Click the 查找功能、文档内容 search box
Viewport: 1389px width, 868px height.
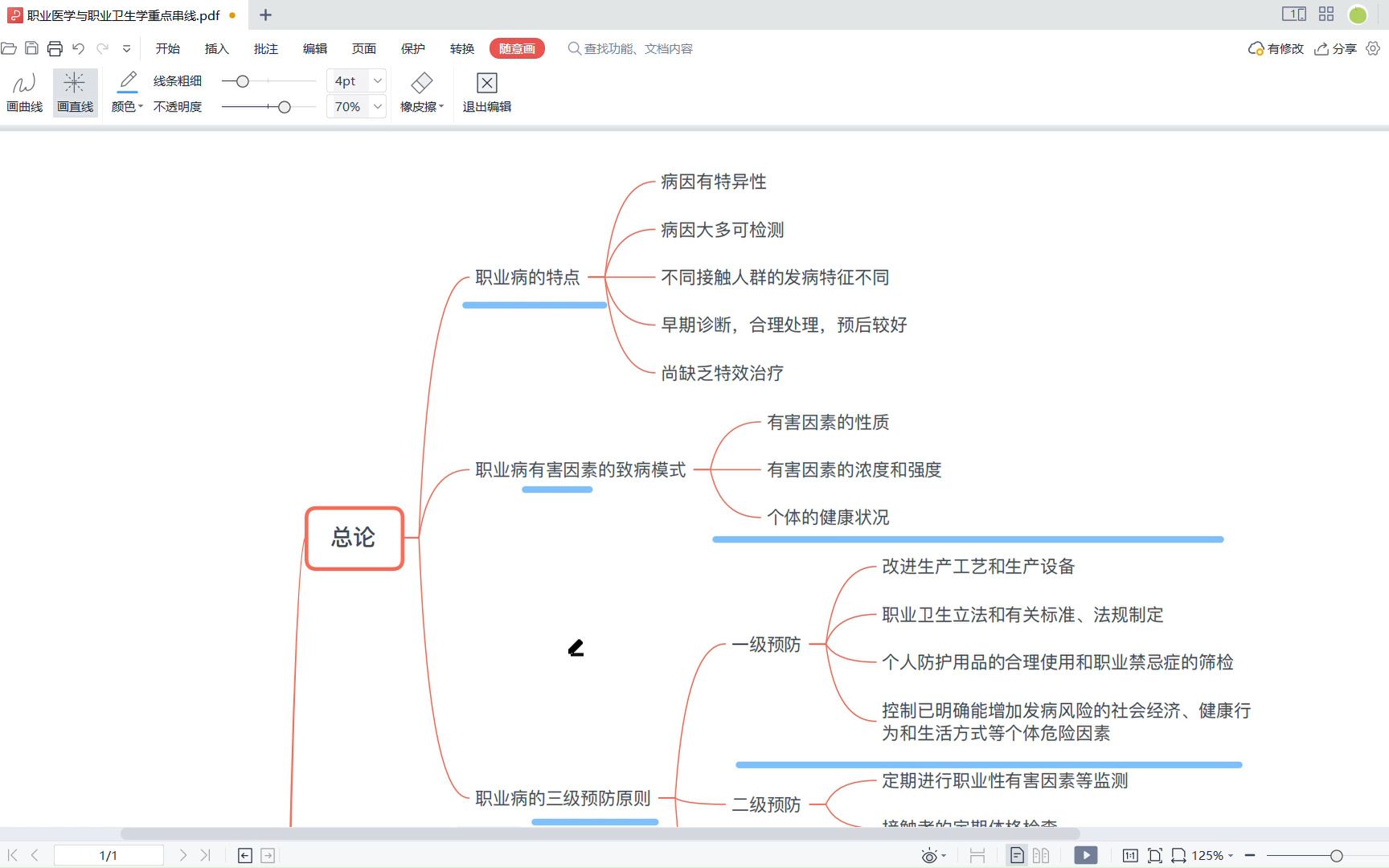pyautogui.click(x=630, y=49)
